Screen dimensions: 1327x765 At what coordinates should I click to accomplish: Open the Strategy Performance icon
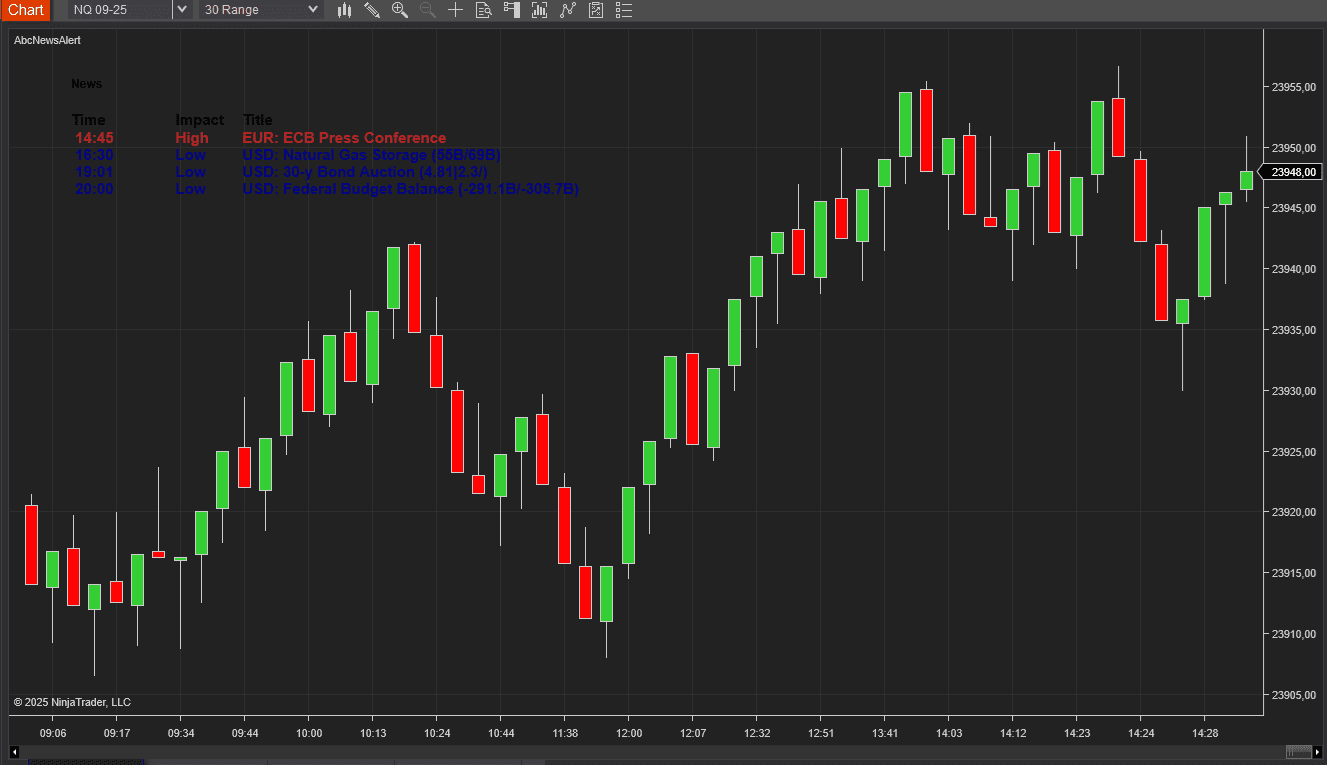tap(596, 10)
